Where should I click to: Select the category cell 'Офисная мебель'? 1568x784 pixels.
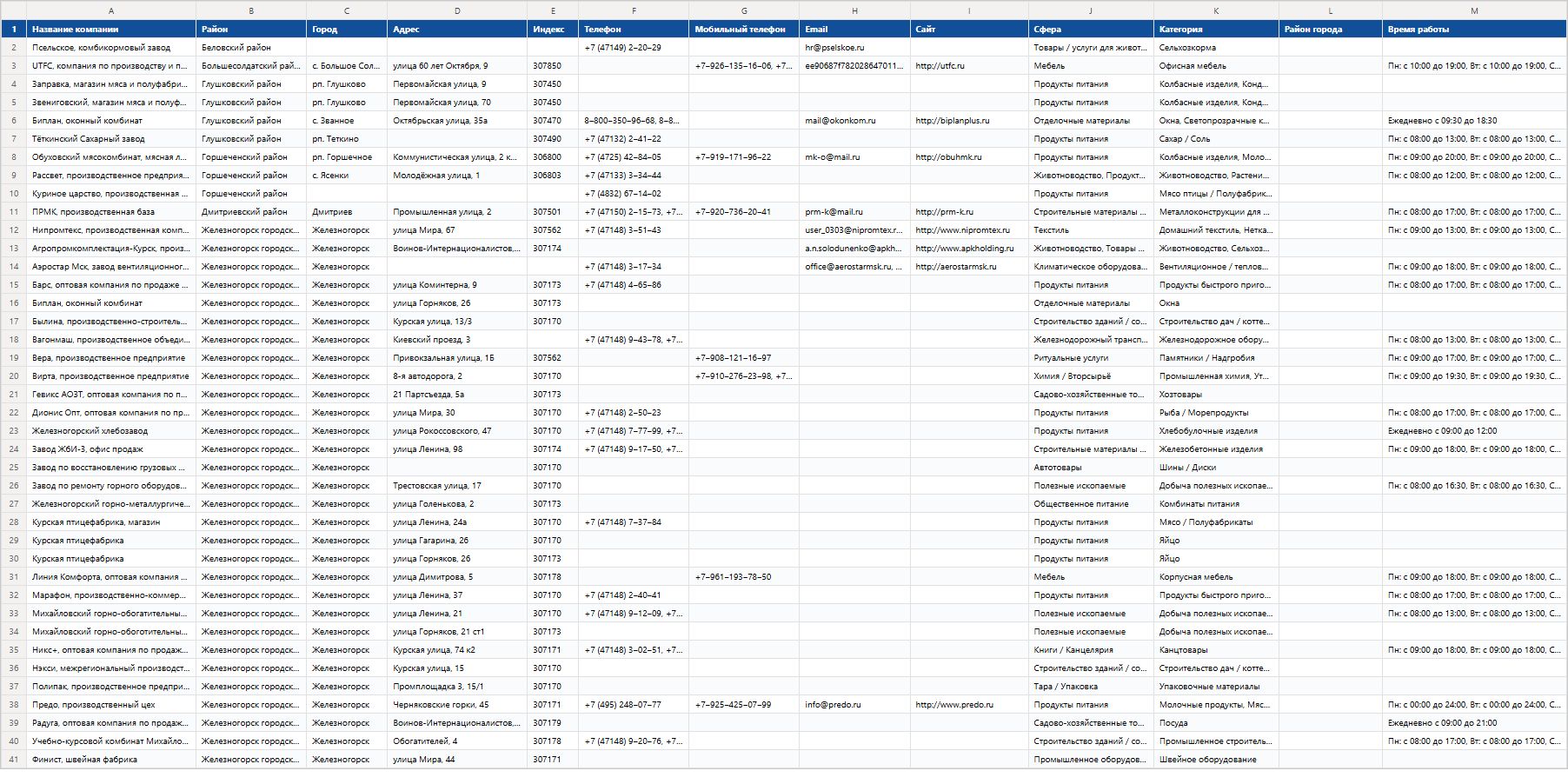pyautogui.click(x=1216, y=66)
